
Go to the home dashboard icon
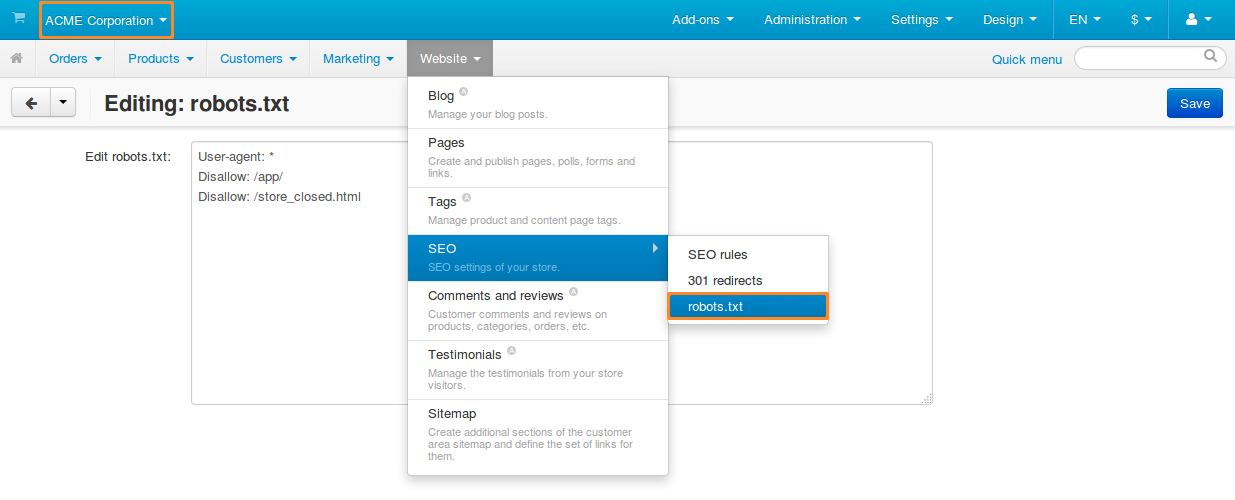17,59
